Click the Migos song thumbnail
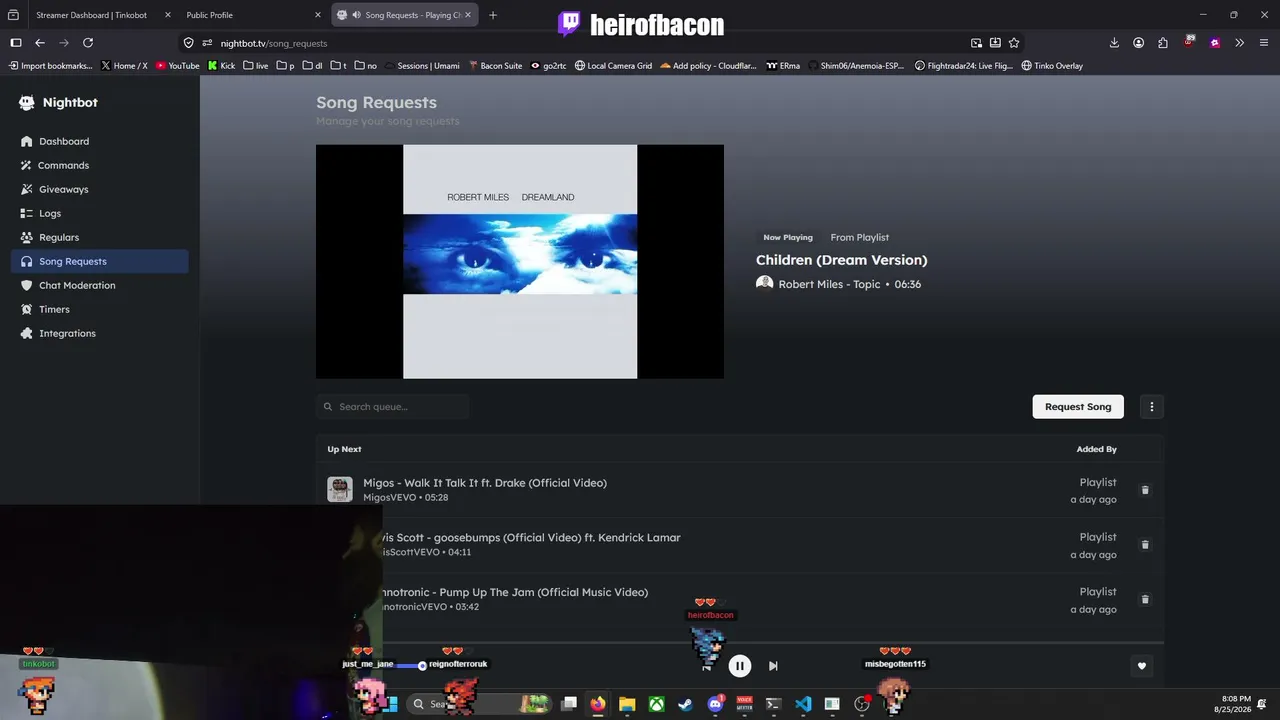1280x720 pixels. tap(340, 489)
